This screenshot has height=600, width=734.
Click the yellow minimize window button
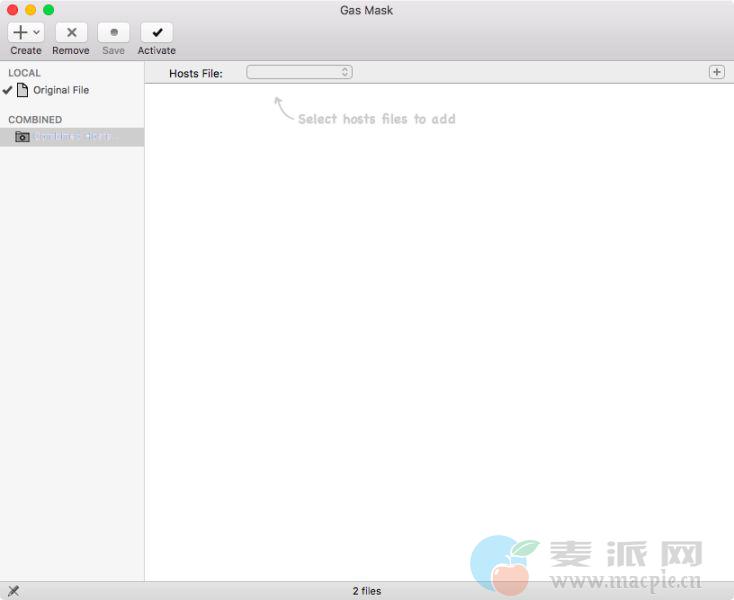[30, 10]
